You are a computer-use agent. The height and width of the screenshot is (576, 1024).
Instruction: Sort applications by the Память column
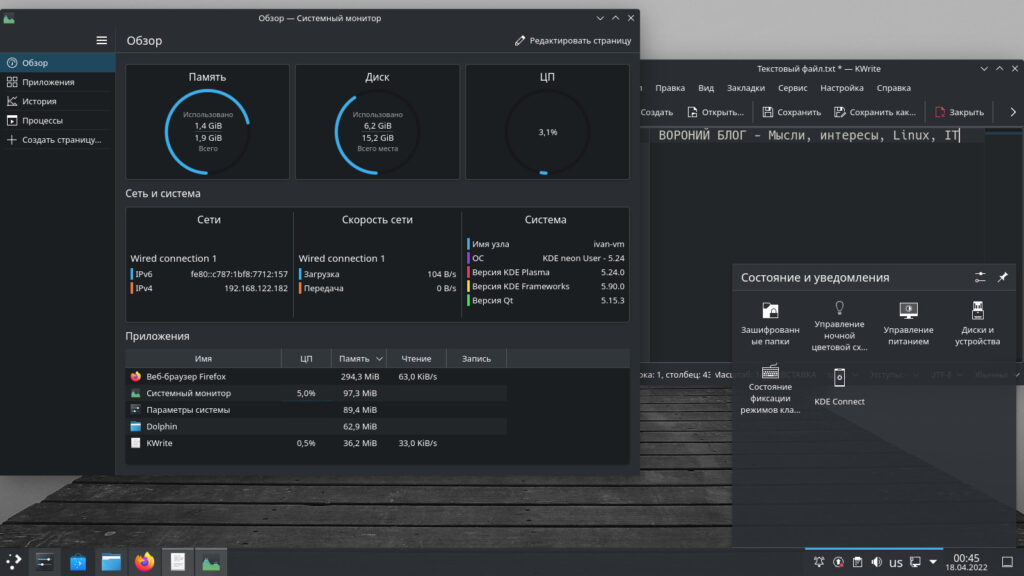[x=359, y=358]
